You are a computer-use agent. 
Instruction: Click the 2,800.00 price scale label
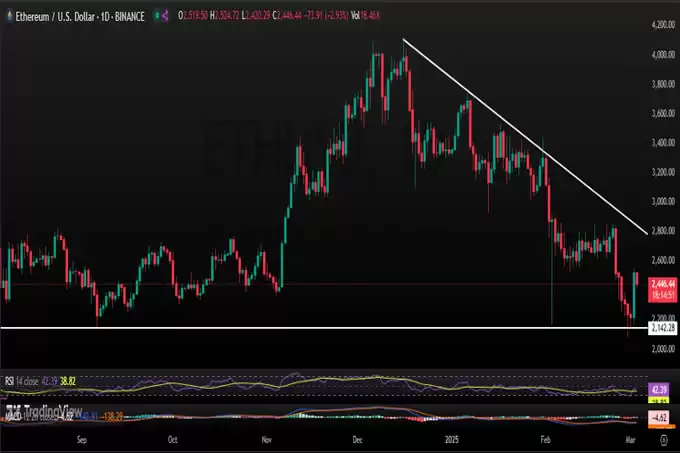663,231
